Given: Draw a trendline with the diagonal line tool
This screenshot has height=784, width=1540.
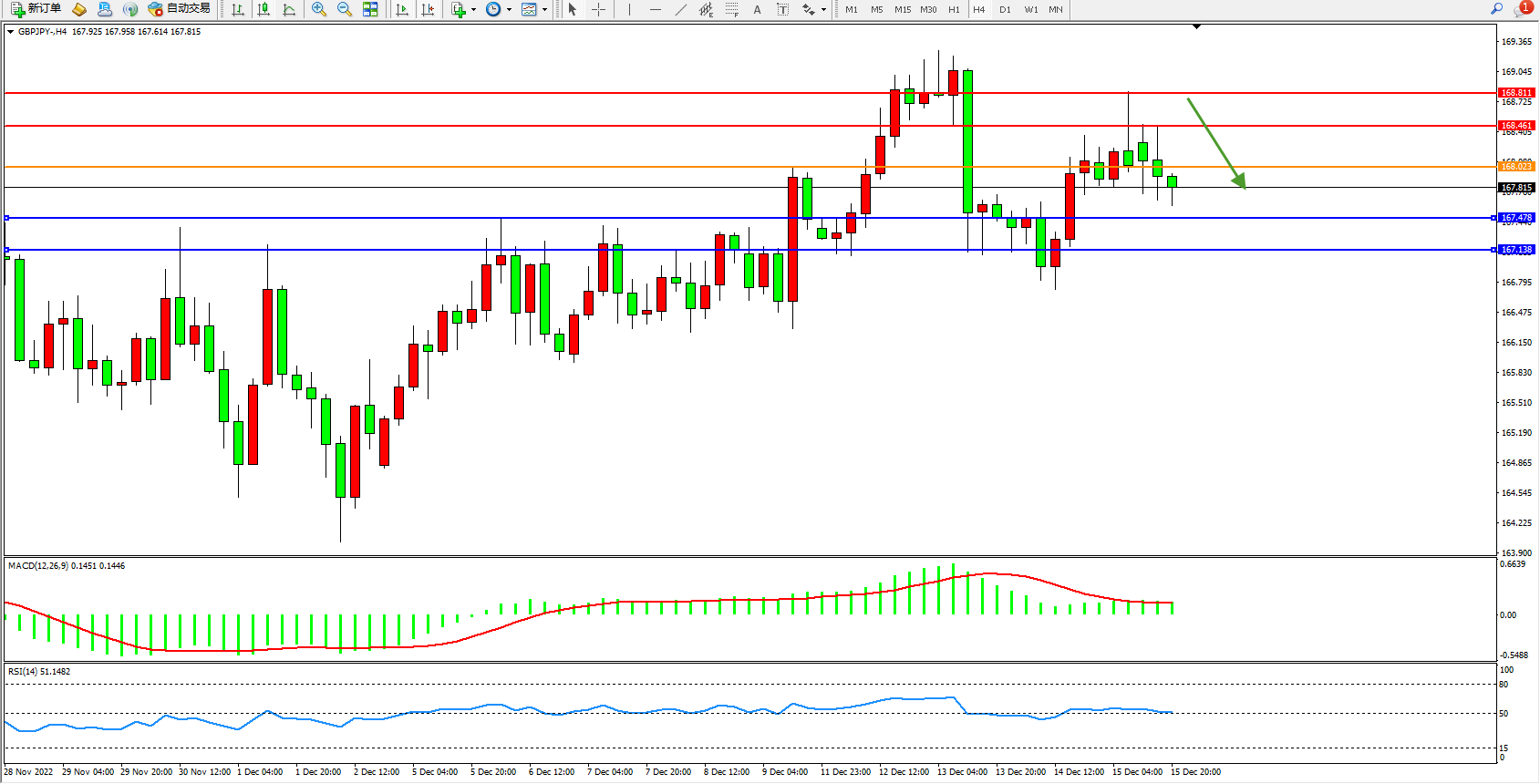Looking at the screenshot, I should click(x=681, y=9).
